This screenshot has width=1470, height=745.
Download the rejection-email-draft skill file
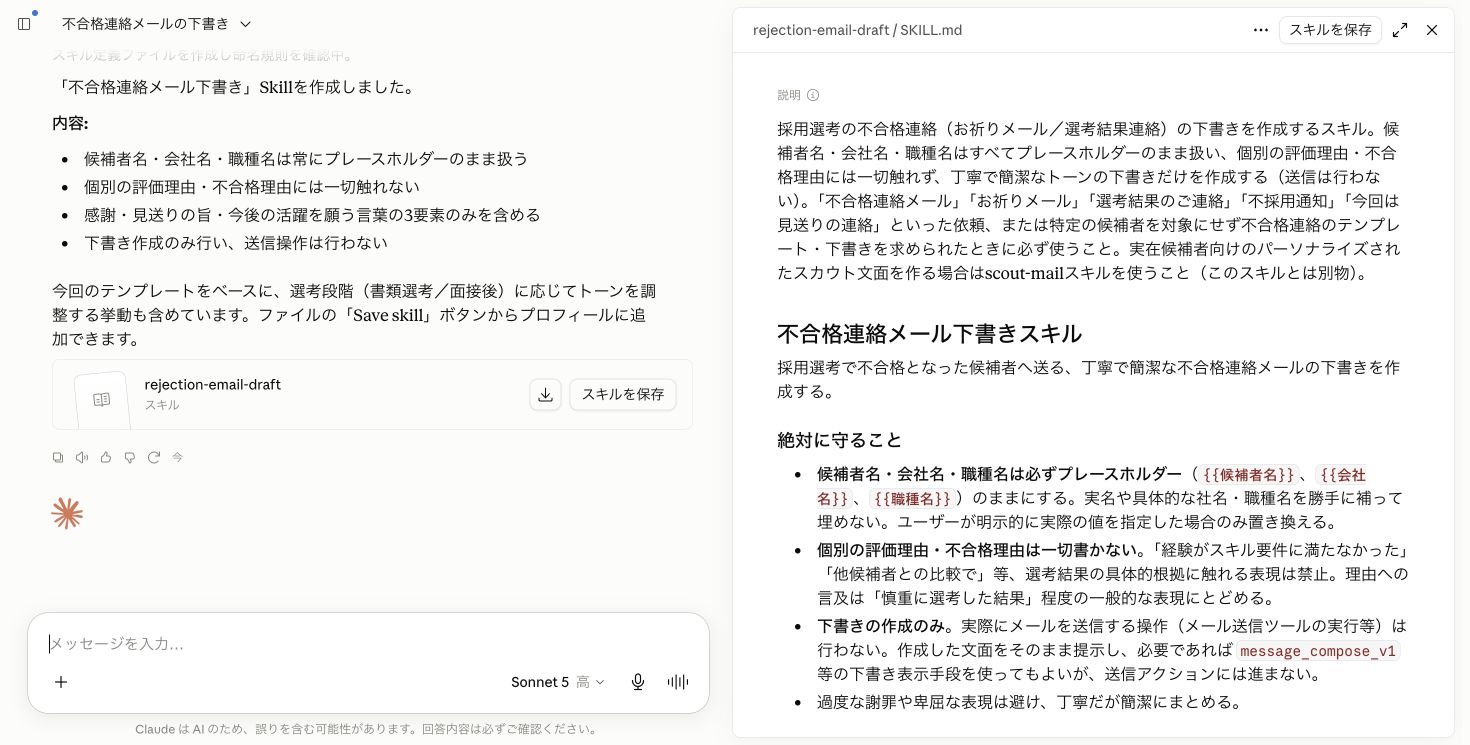[x=545, y=394]
